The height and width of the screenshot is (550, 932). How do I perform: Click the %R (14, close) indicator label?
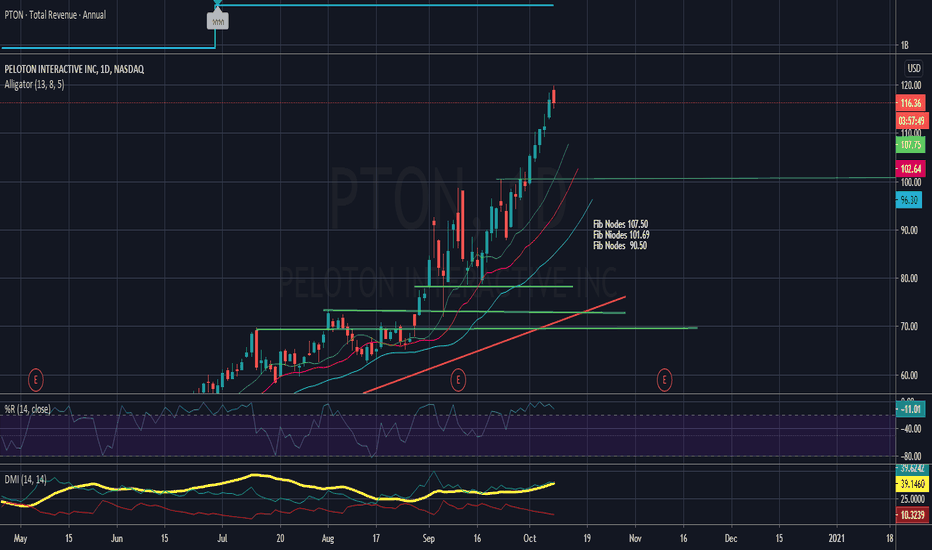[x=27, y=409]
